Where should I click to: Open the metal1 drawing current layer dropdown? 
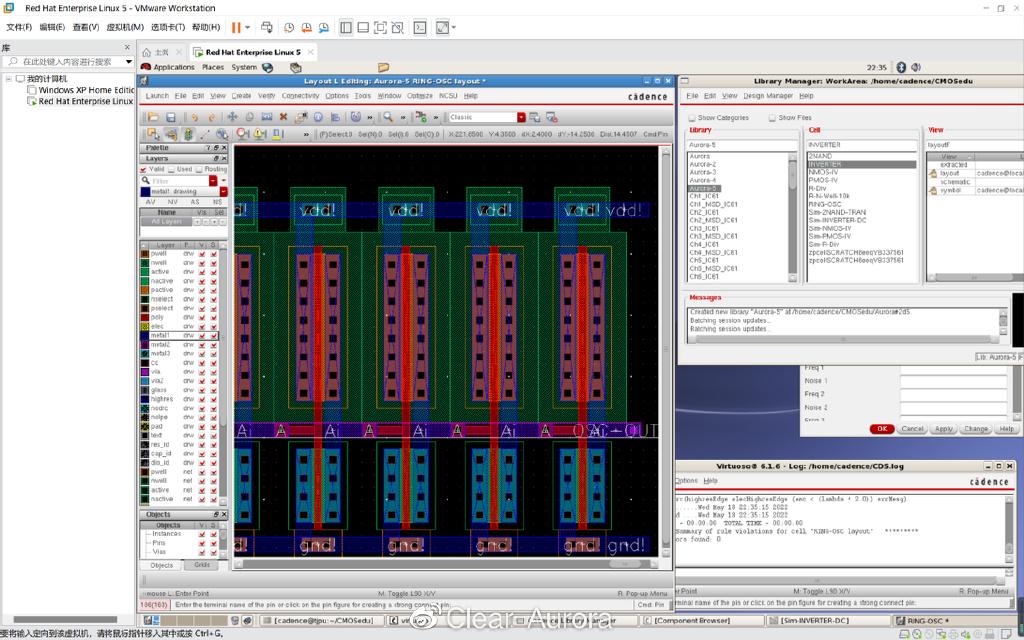(223, 191)
